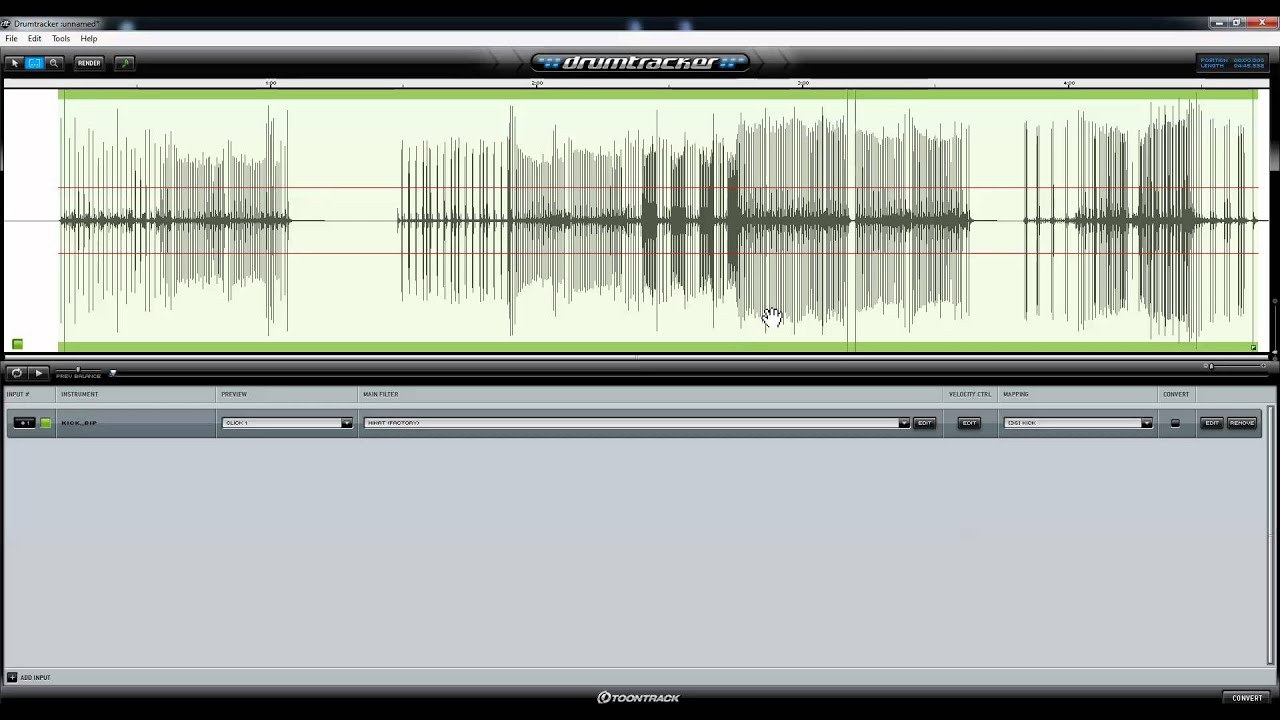
Task: Click EDIT next to Main Filter
Action: [925, 423]
